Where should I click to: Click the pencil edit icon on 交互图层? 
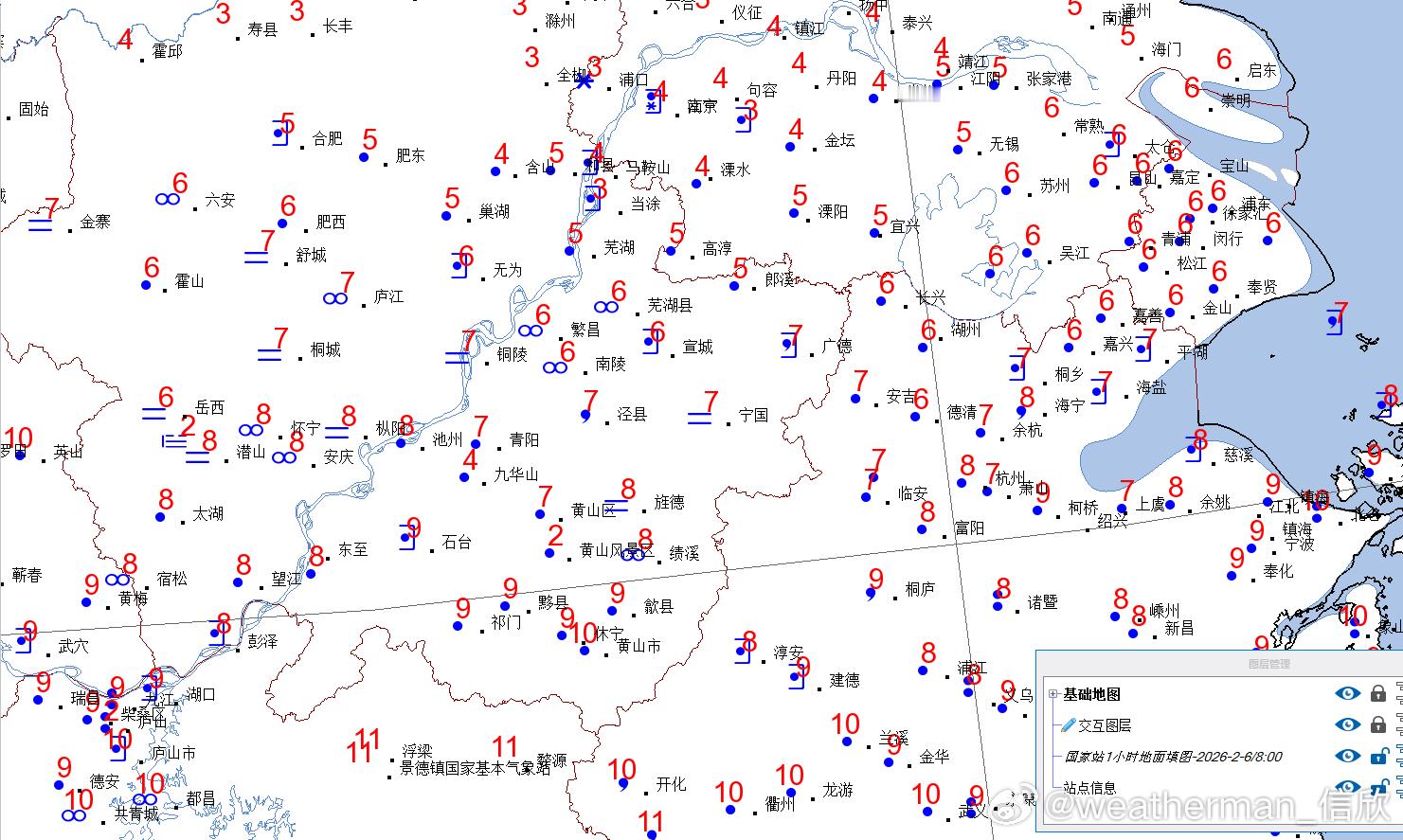(x=1068, y=724)
